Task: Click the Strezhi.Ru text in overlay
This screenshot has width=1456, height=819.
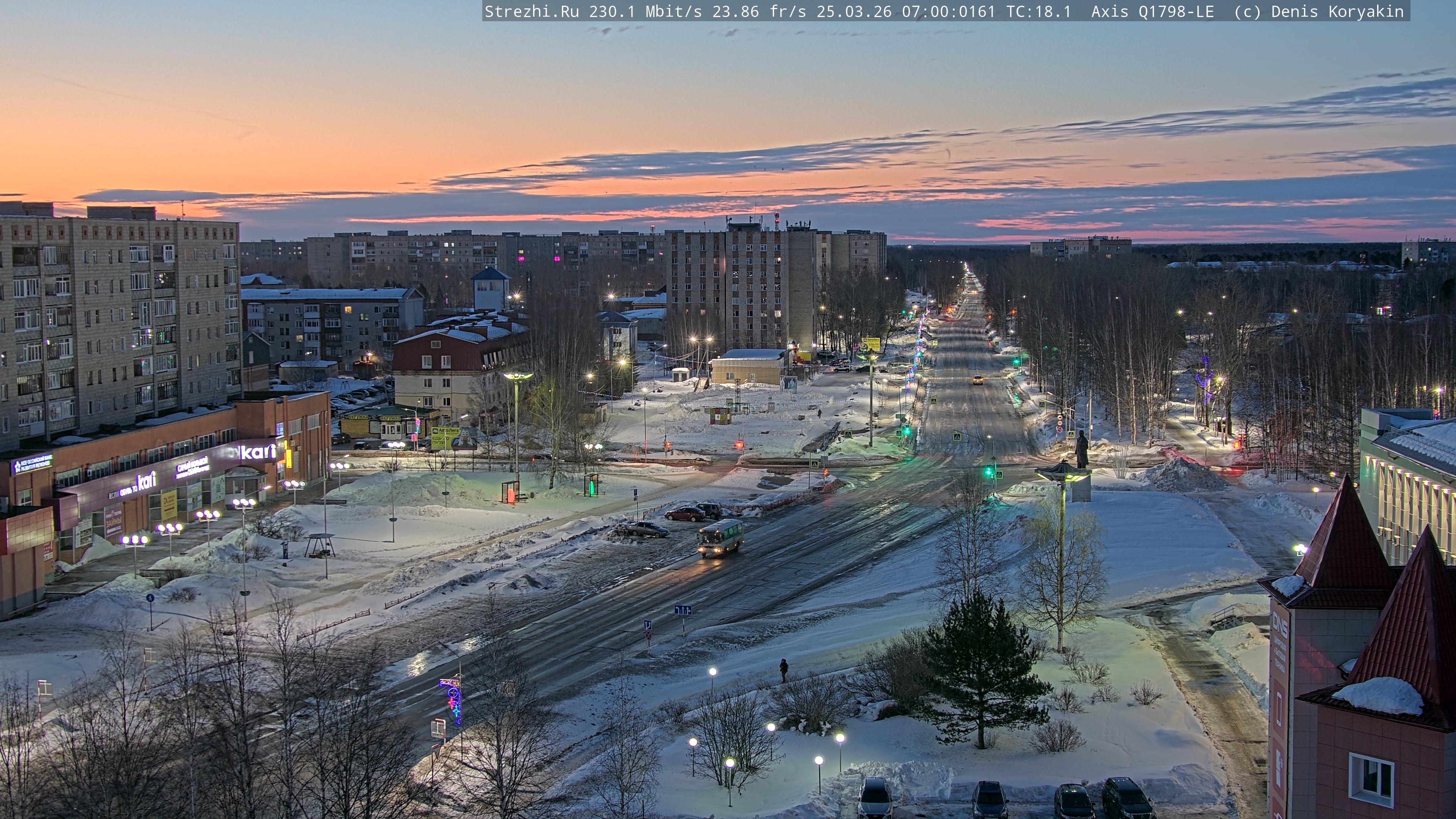Action: [531, 11]
